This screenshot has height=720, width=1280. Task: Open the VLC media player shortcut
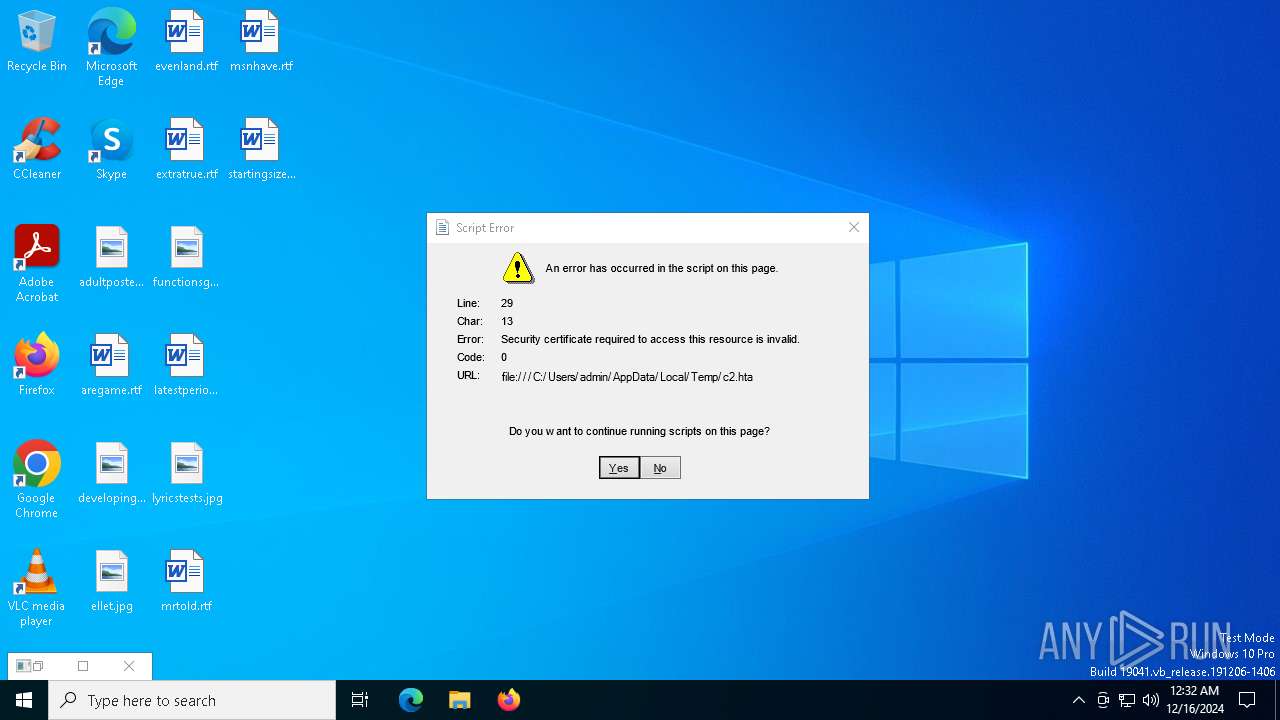click(37, 588)
